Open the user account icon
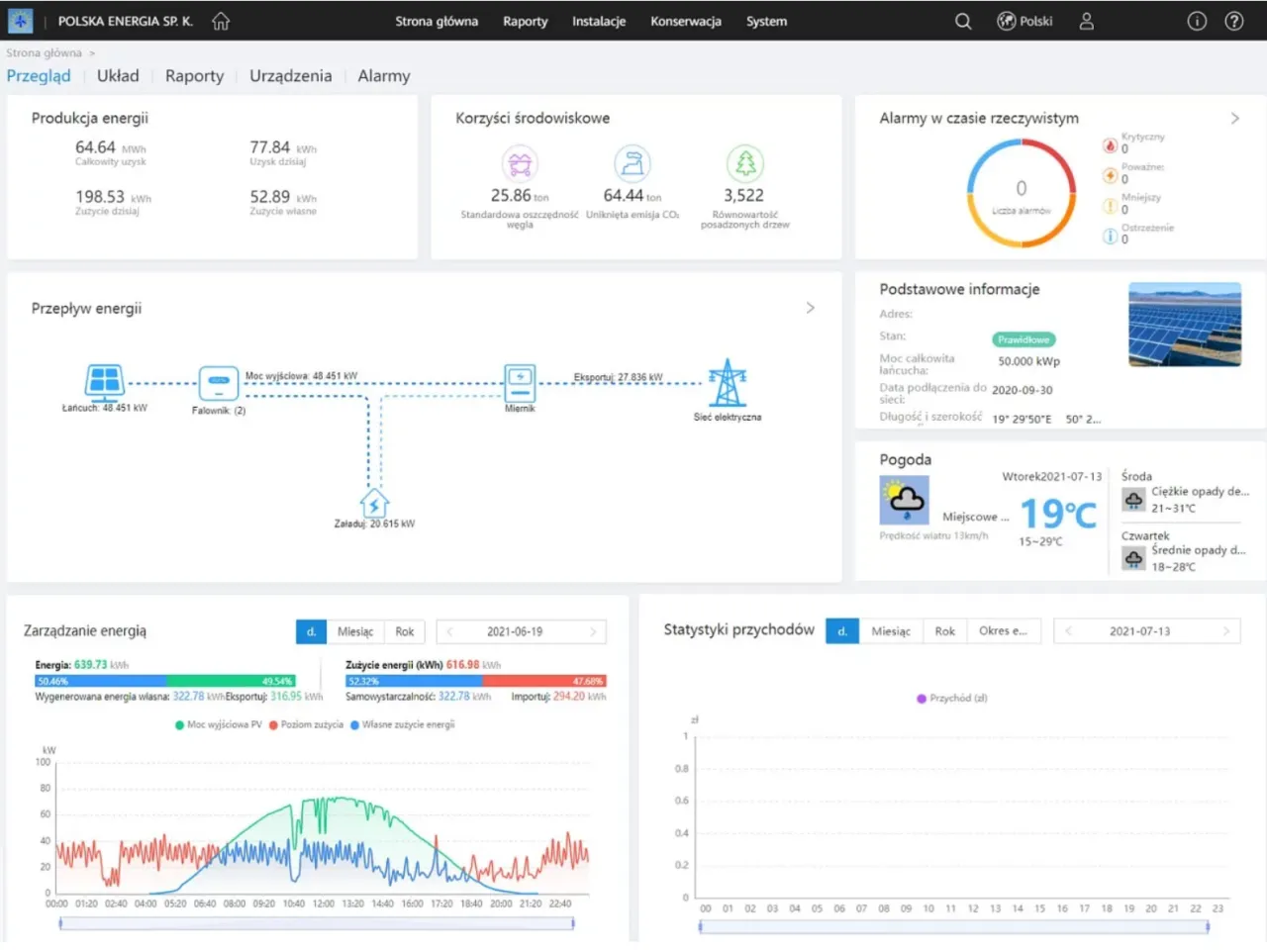Image resolution: width=1267 pixels, height=952 pixels. (1086, 21)
